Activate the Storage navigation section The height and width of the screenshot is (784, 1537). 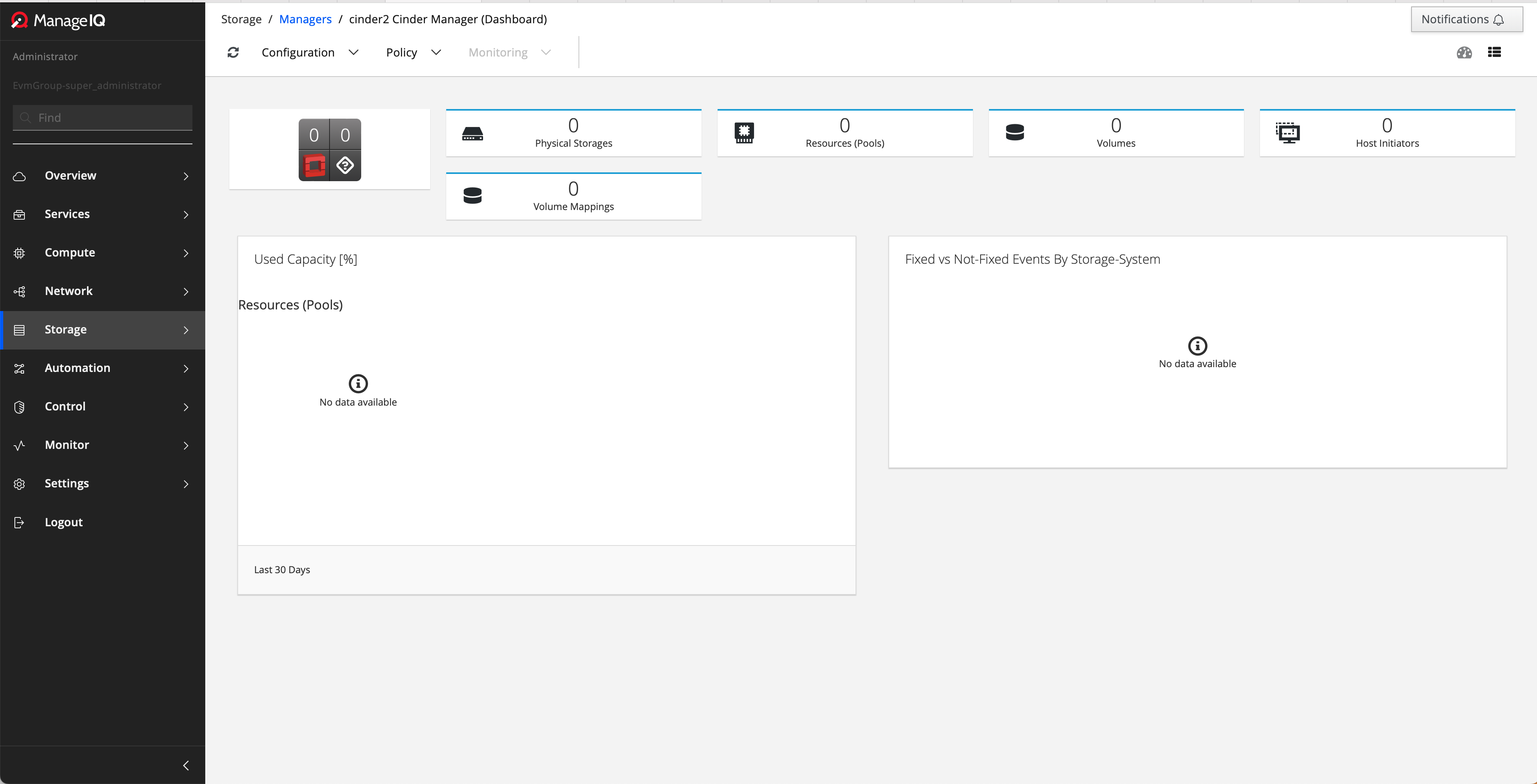click(66, 329)
